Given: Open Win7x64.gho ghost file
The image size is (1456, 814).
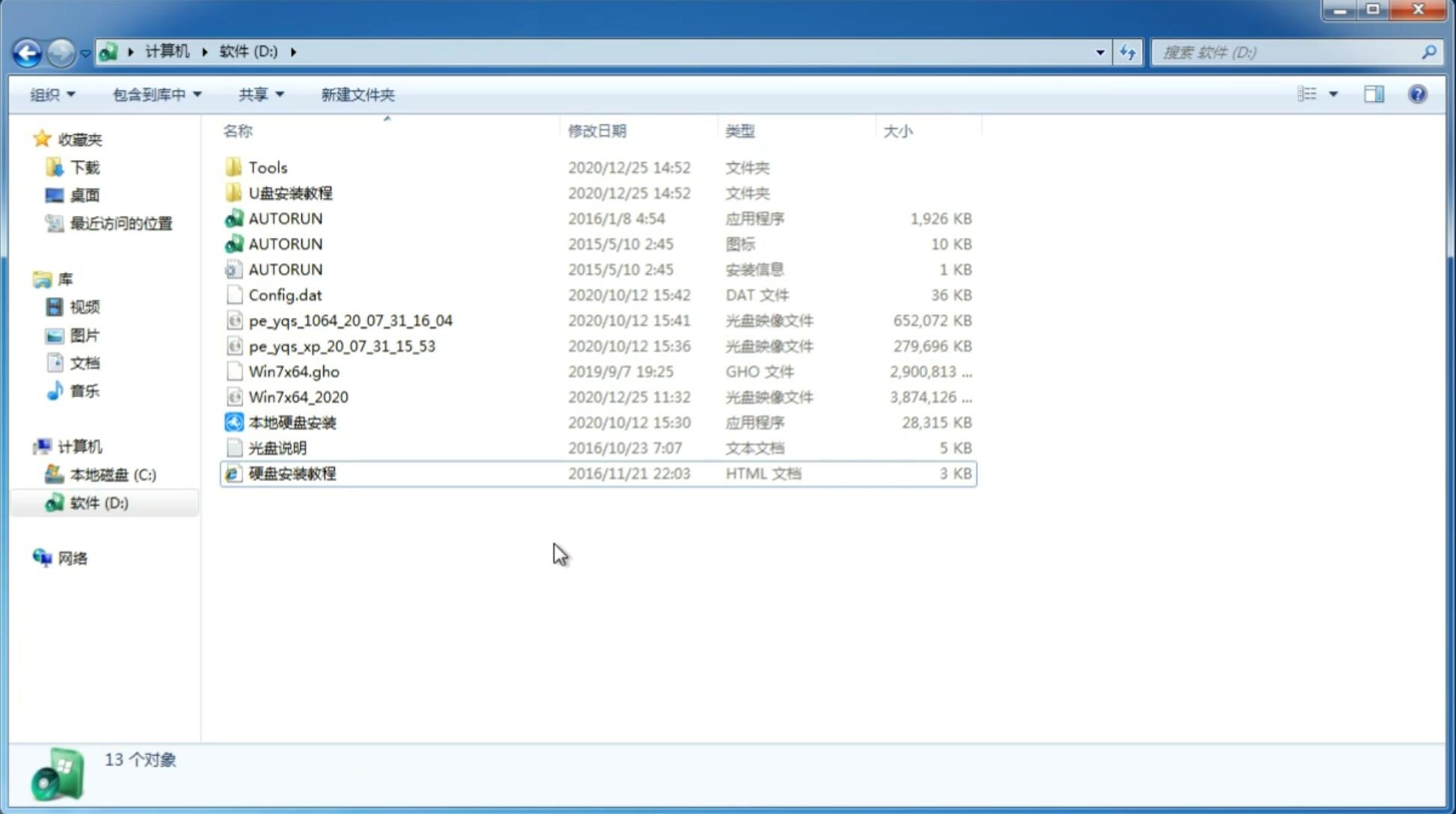Looking at the screenshot, I should click(293, 371).
